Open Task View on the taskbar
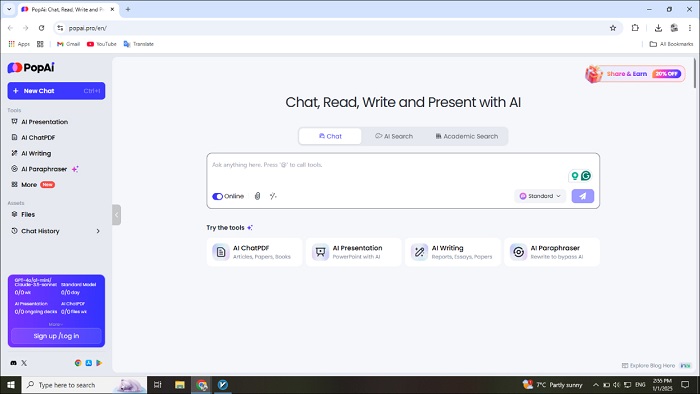The image size is (700, 394). [158, 385]
